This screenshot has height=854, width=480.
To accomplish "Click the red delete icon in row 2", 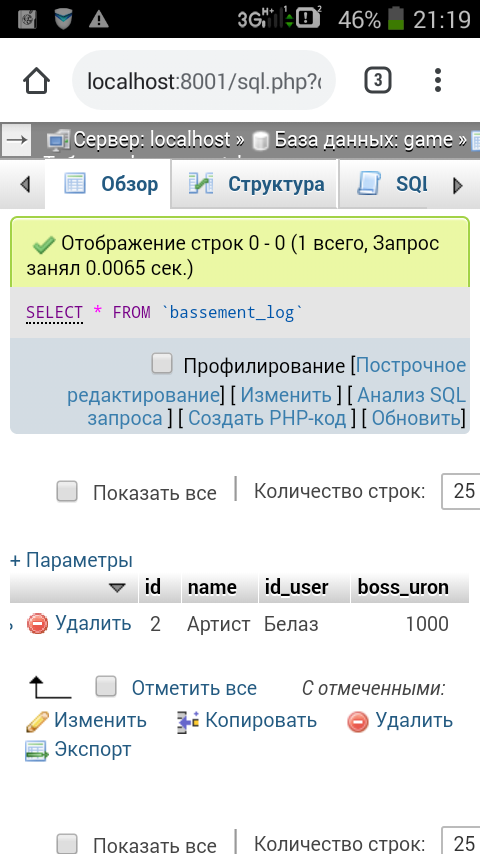I will [x=38, y=624].
